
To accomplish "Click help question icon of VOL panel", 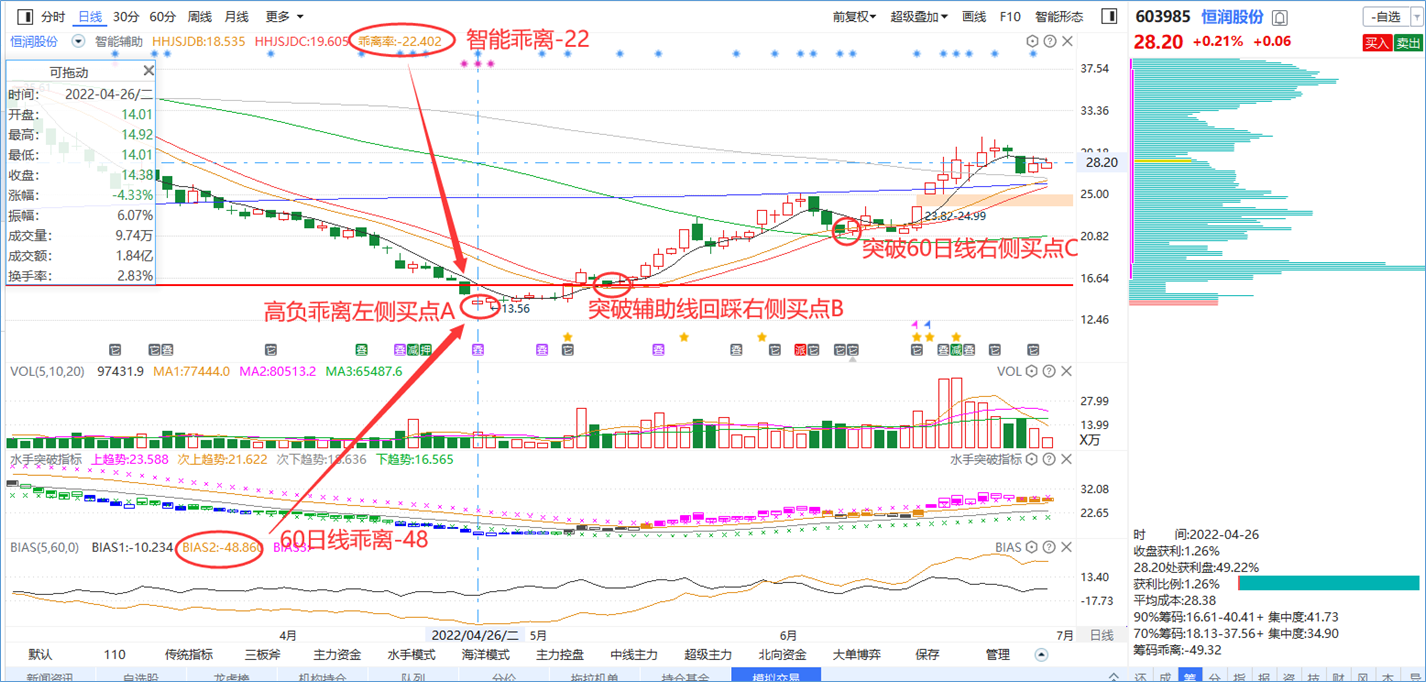I will (x=1049, y=371).
